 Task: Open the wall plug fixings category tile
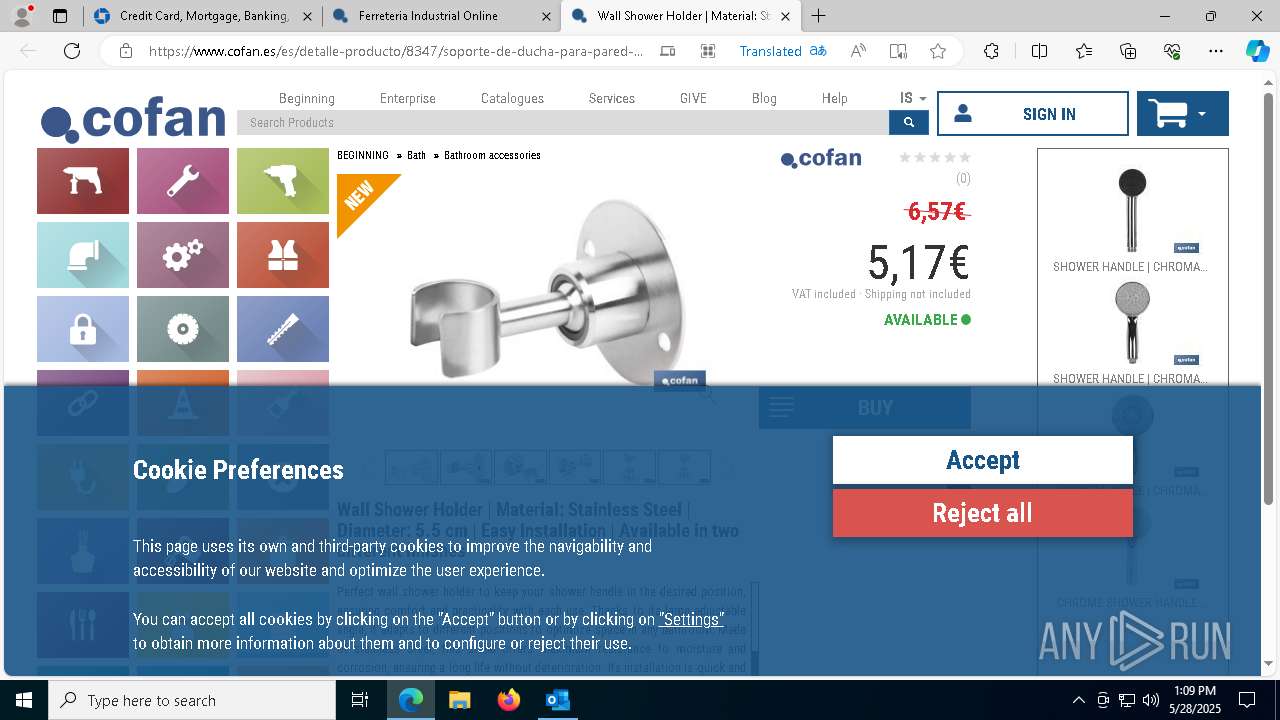point(283,329)
